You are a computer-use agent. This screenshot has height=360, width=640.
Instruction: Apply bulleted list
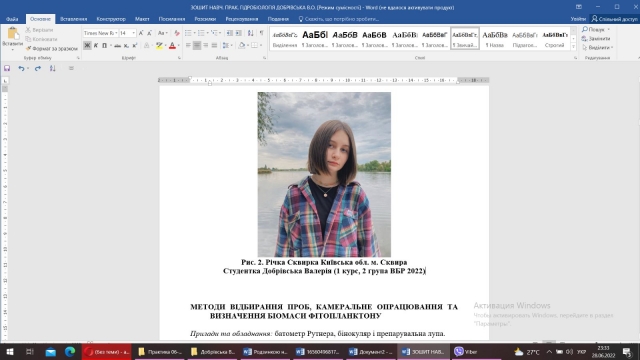pyautogui.click(x=188, y=33)
